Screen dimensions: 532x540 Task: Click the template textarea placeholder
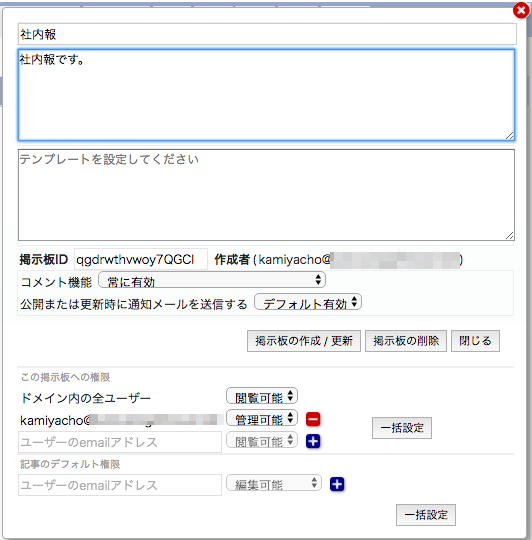267,195
